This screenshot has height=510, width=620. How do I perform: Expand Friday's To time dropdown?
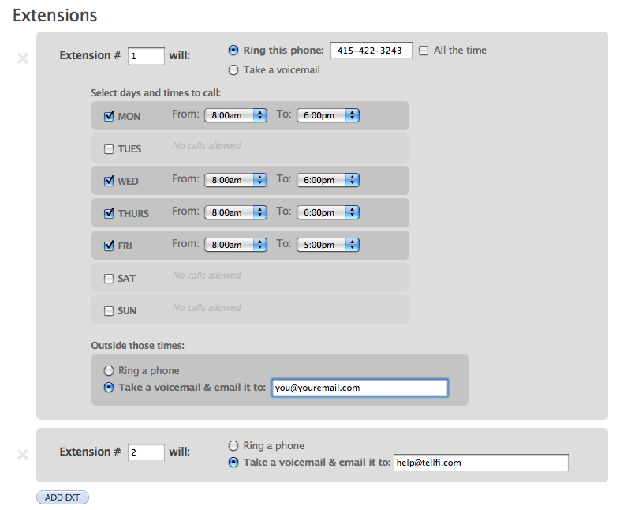click(x=327, y=244)
